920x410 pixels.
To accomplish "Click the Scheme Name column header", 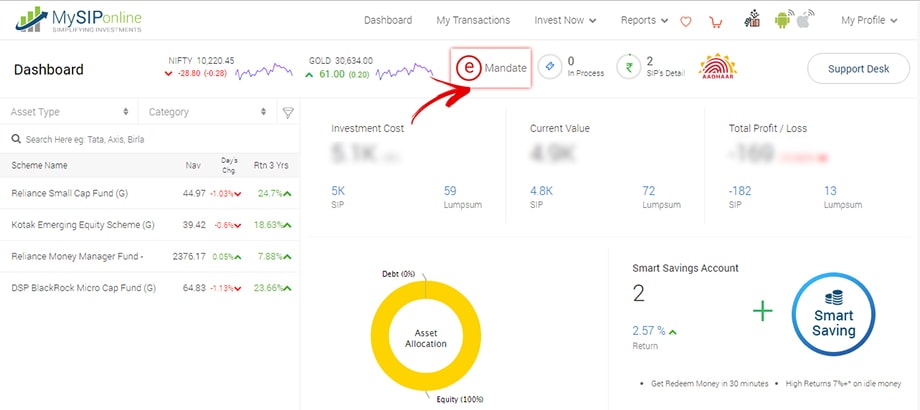I will click(39, 165).
